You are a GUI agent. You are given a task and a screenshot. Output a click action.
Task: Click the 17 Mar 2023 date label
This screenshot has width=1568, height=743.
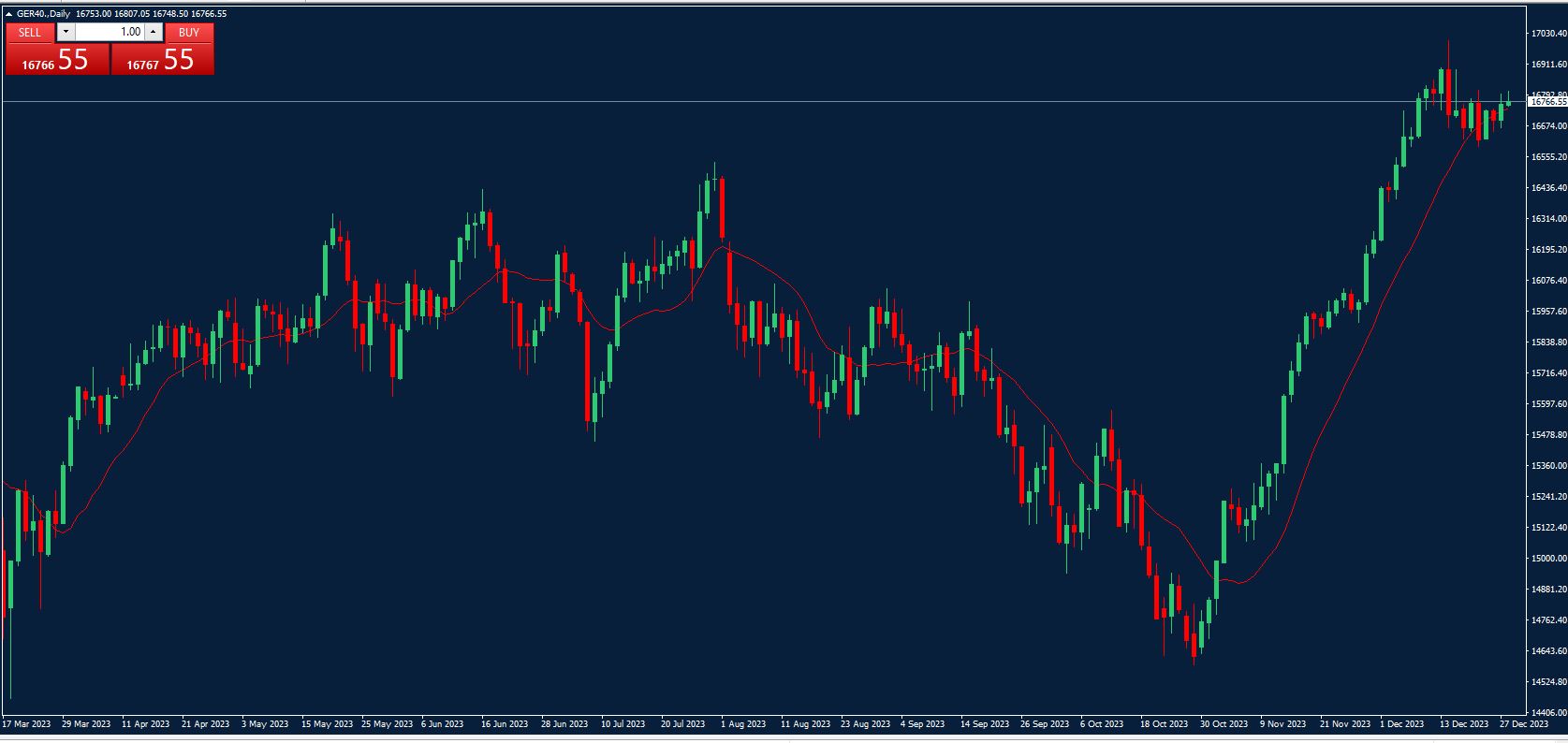coord(27,724)
